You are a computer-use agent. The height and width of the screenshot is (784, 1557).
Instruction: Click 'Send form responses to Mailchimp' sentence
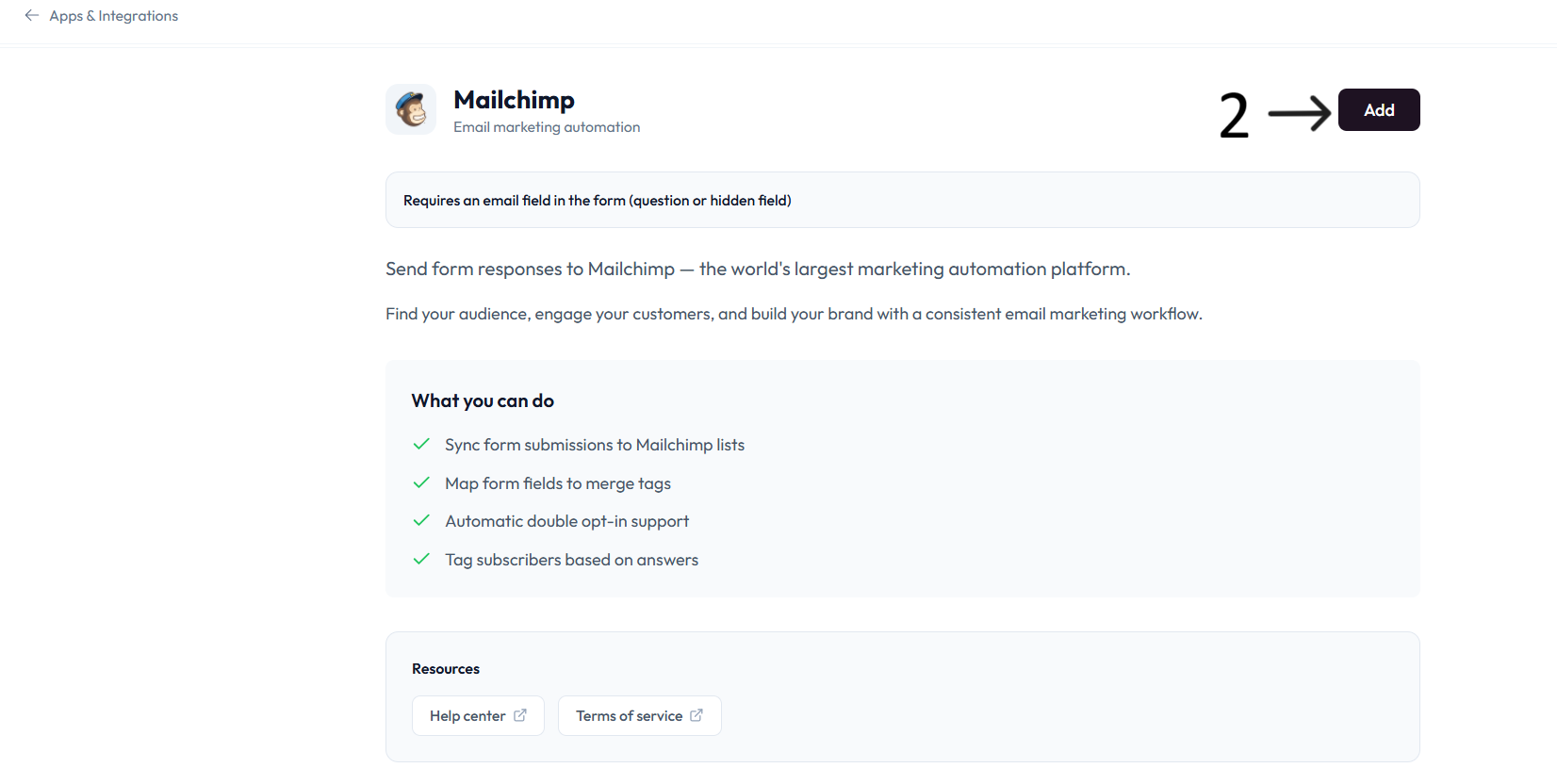pos(758,269)
